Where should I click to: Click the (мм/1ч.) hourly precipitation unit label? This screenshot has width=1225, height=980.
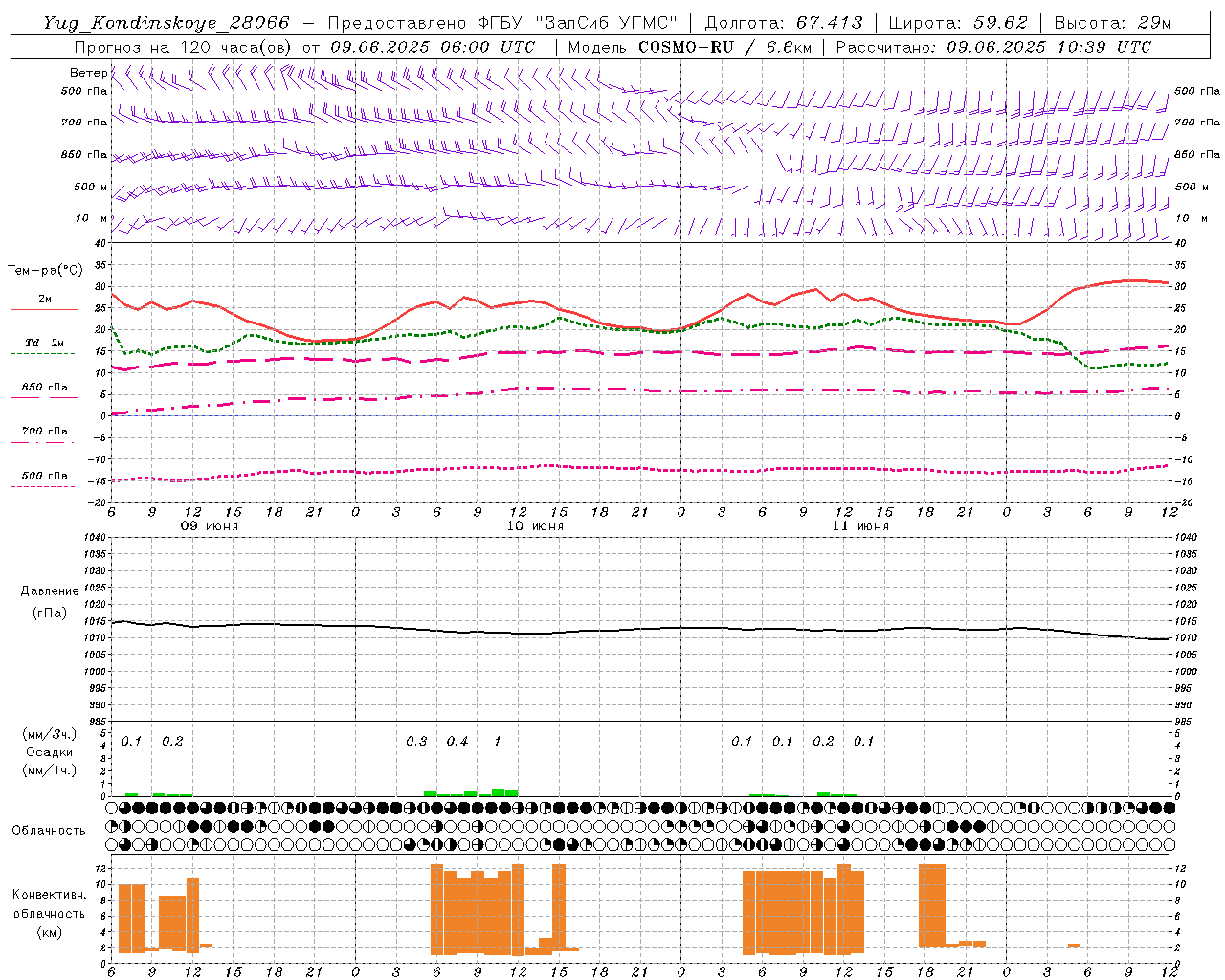pyautogui.click(x=49, y=770)
